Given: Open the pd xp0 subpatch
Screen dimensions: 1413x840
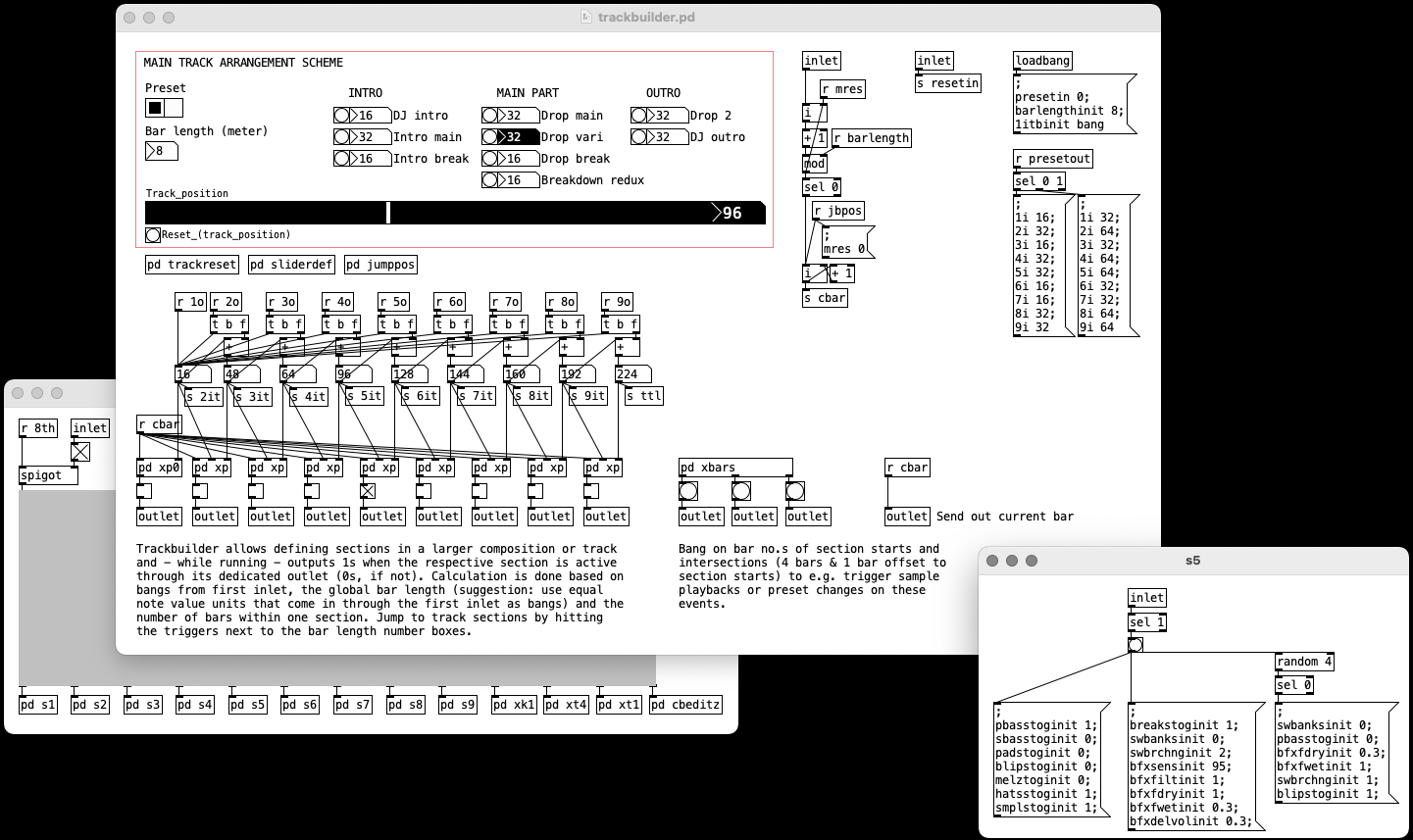Looking at the screenshot, I should click(160, 468).
